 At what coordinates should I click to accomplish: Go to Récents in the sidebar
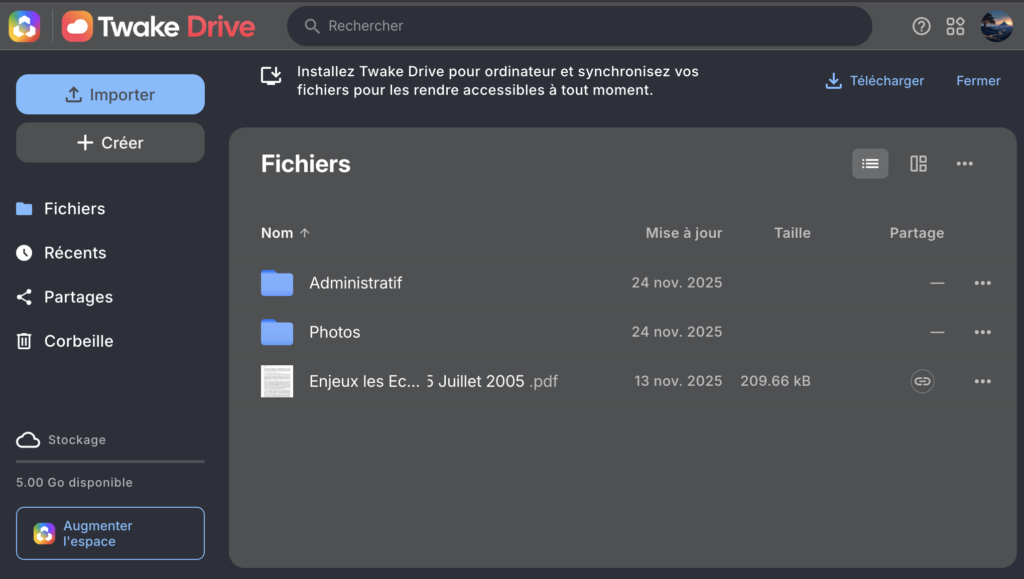click(x=75, y=253)
